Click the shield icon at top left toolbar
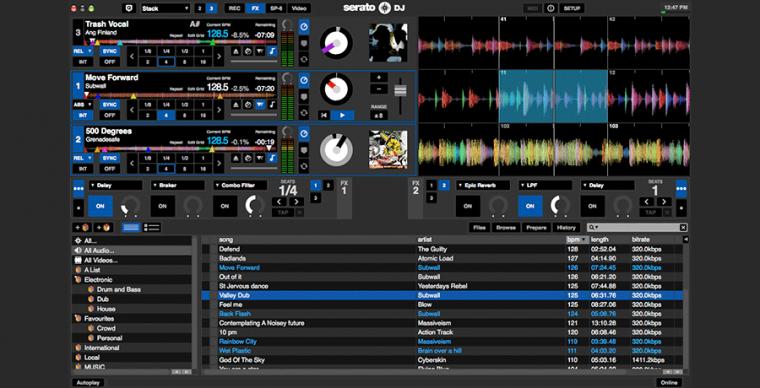Screen dimensions: 760x388 128,8
